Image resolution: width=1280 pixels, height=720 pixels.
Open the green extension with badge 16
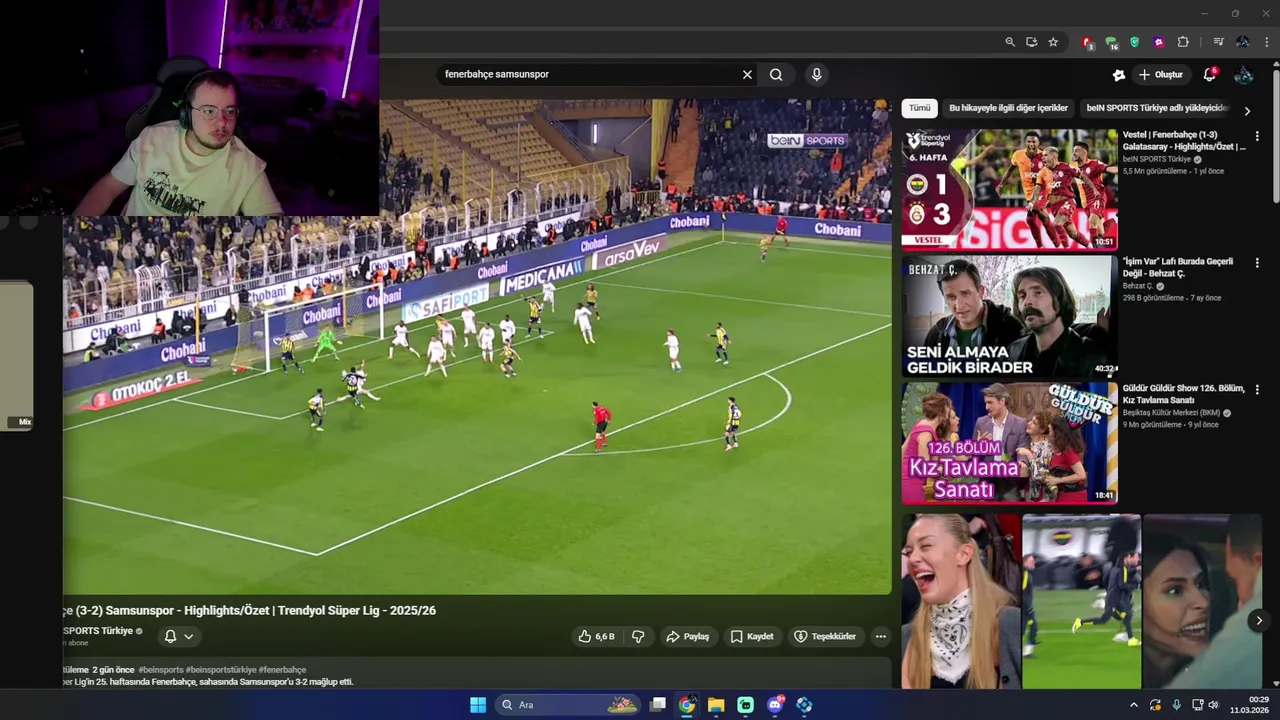(x=1111, y=42)
